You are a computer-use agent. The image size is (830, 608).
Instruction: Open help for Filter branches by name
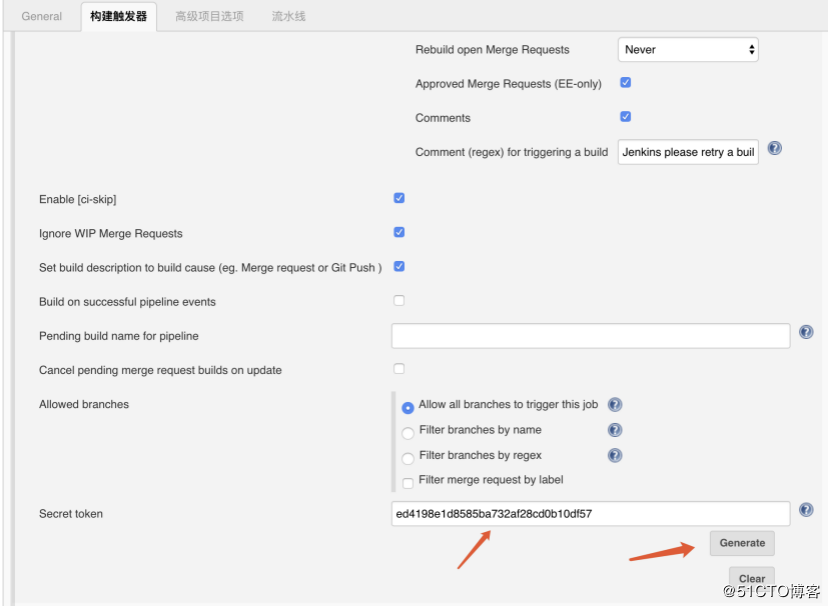click(x=615, y=430)
